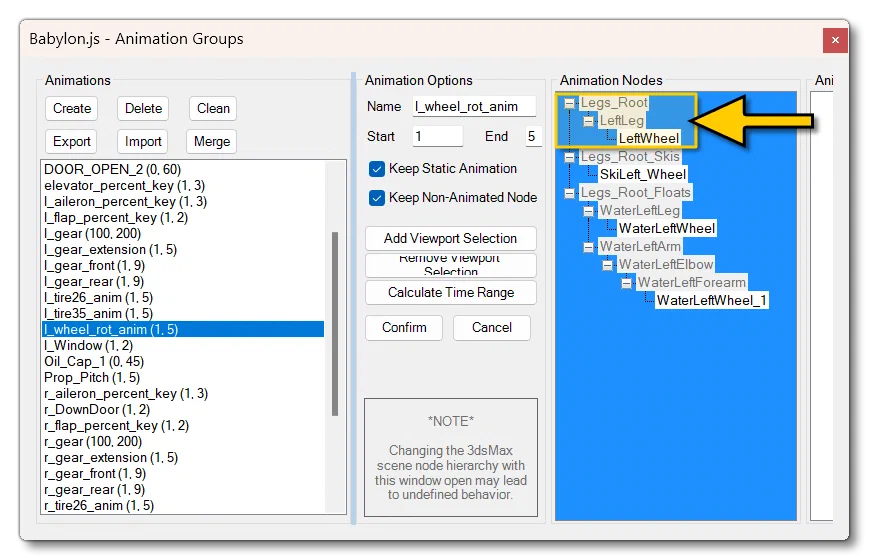869x560 pixels.
Task: Close the Animation Groups dialog
Action: click(x=835, y=40)
